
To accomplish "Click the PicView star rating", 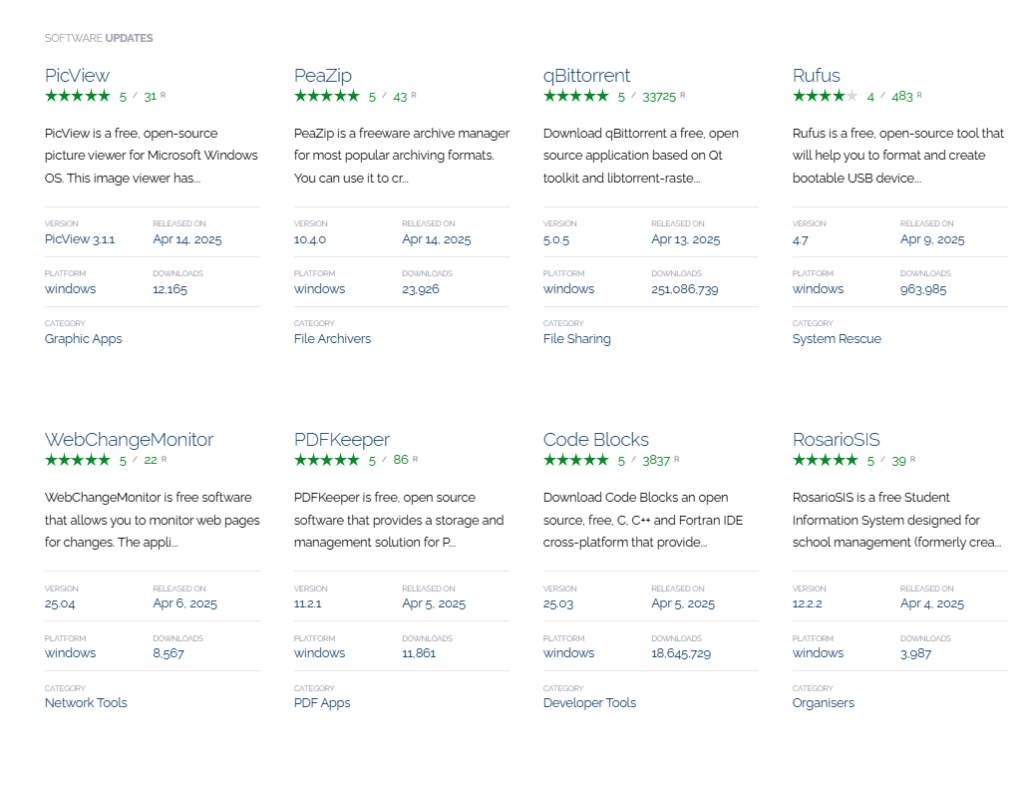I will 77,96.
